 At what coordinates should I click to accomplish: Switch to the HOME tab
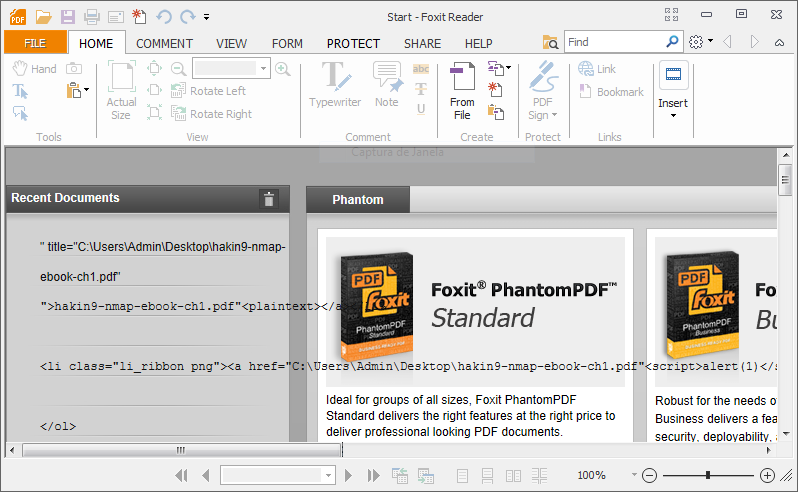click(96, 43)
